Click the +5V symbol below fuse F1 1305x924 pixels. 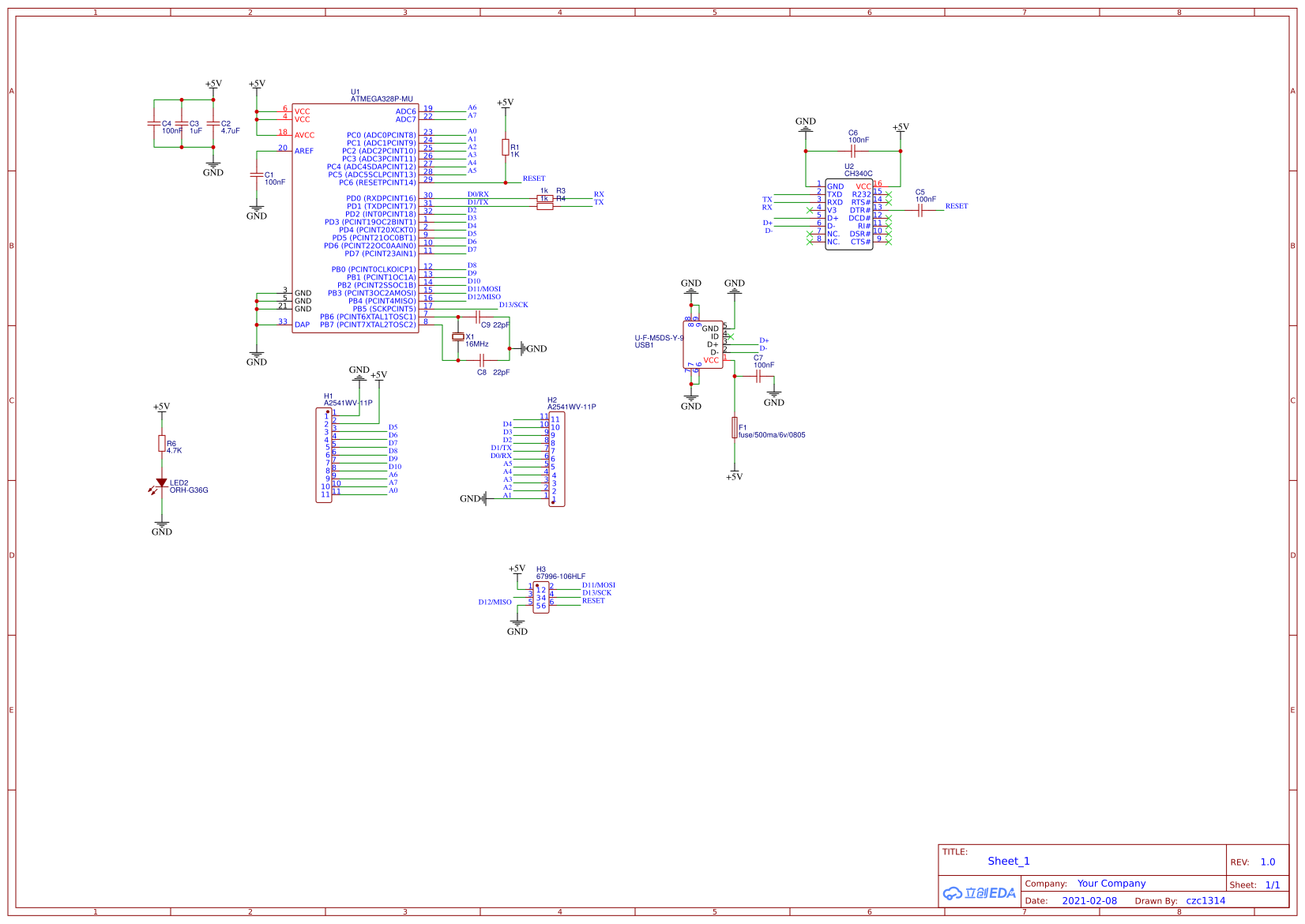[735, 475]
